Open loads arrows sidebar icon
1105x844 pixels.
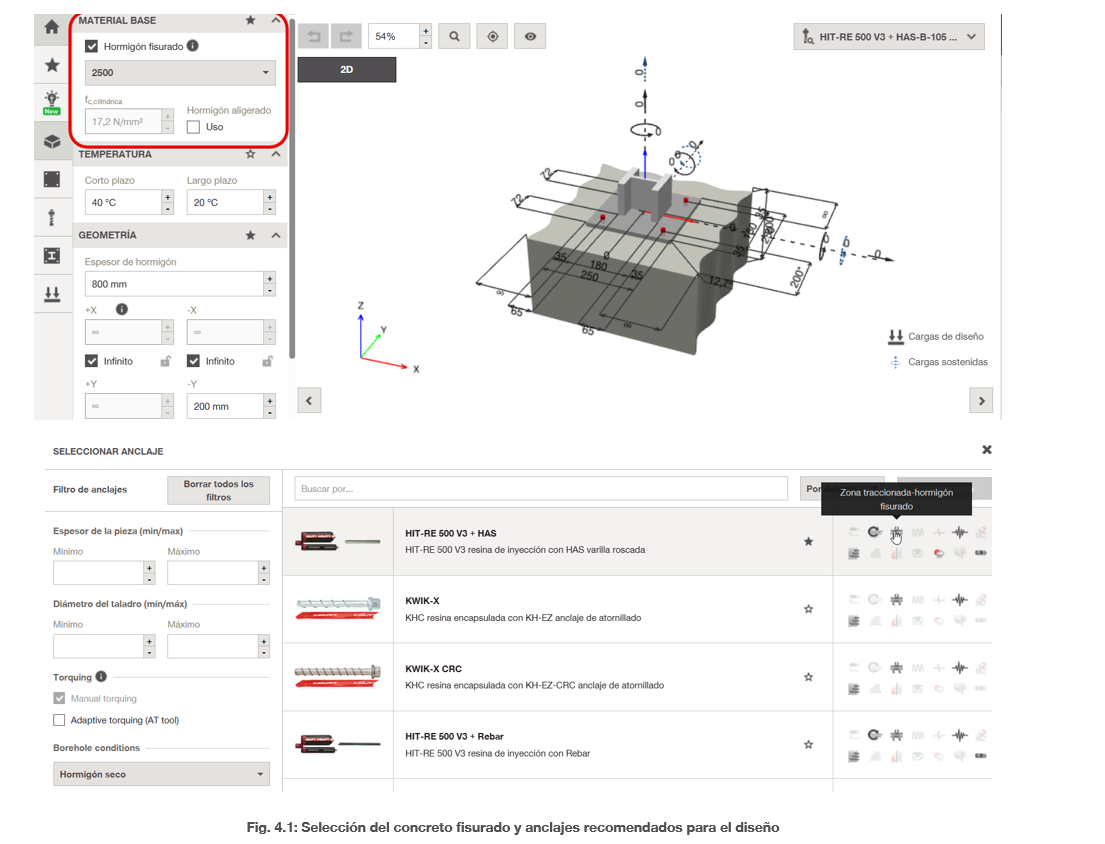[x=52, y=294]
